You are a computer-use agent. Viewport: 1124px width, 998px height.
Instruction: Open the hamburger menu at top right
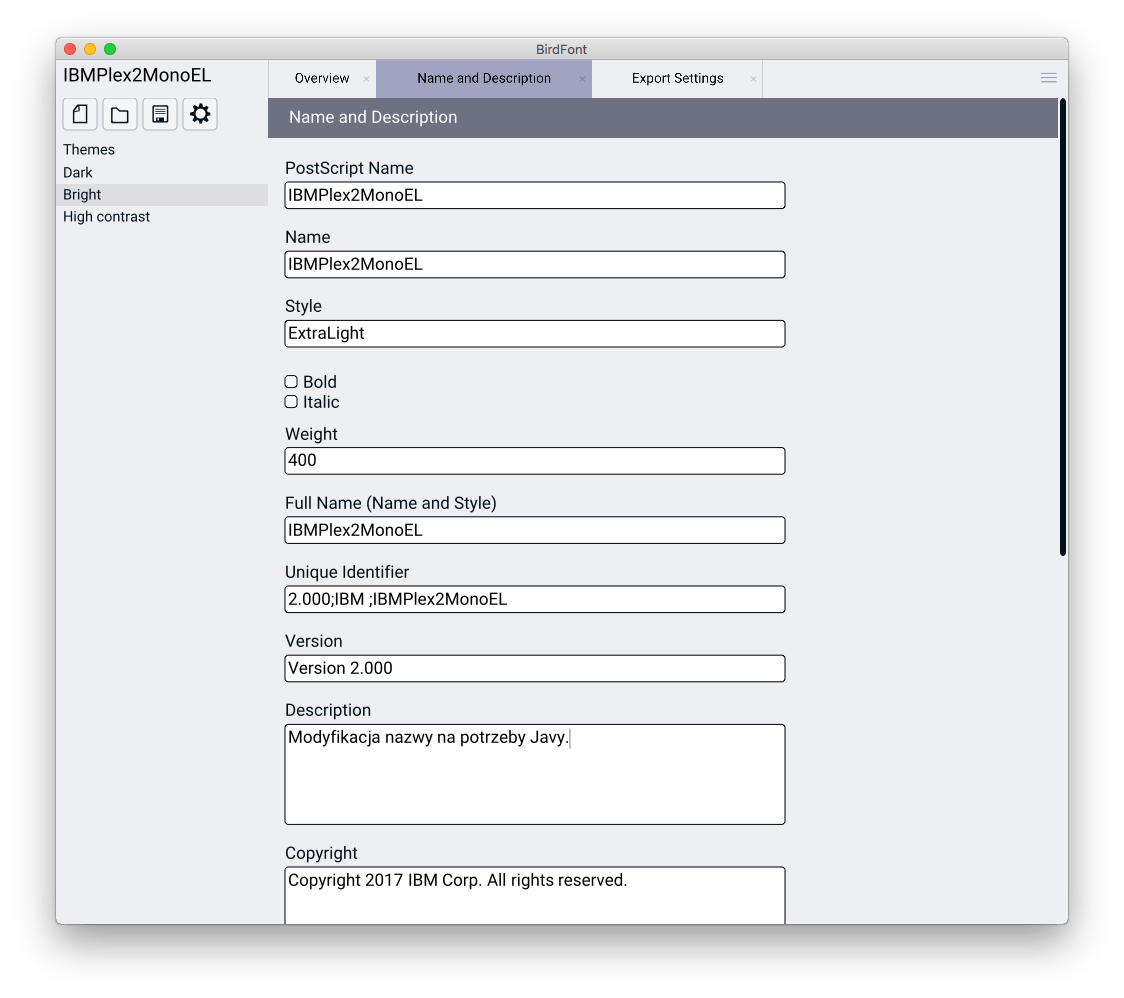[1048, 78]
